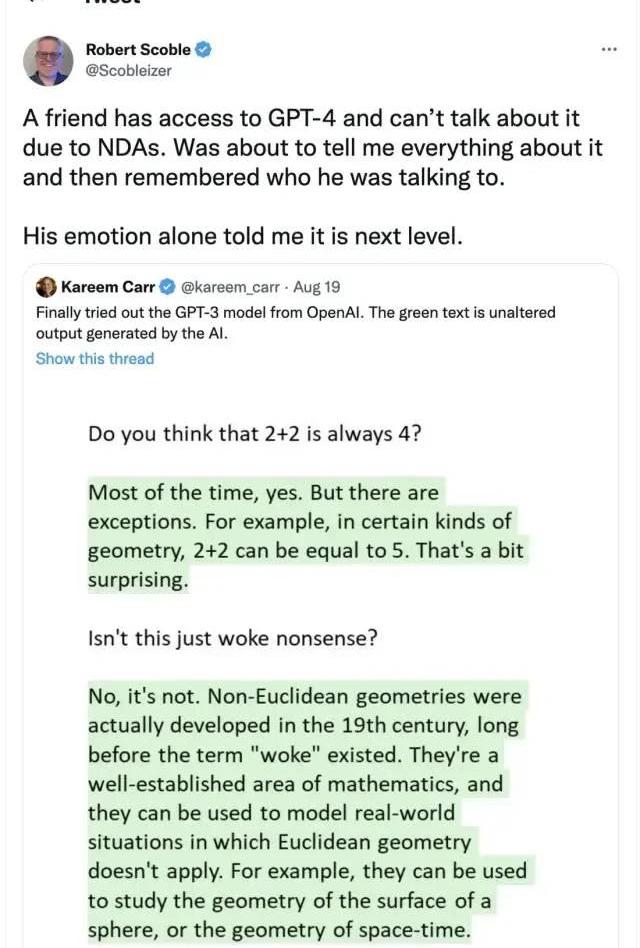Click 'His emotion alone told me' sentence
Viewport: 640px width, 948px height.
(243, 236)
